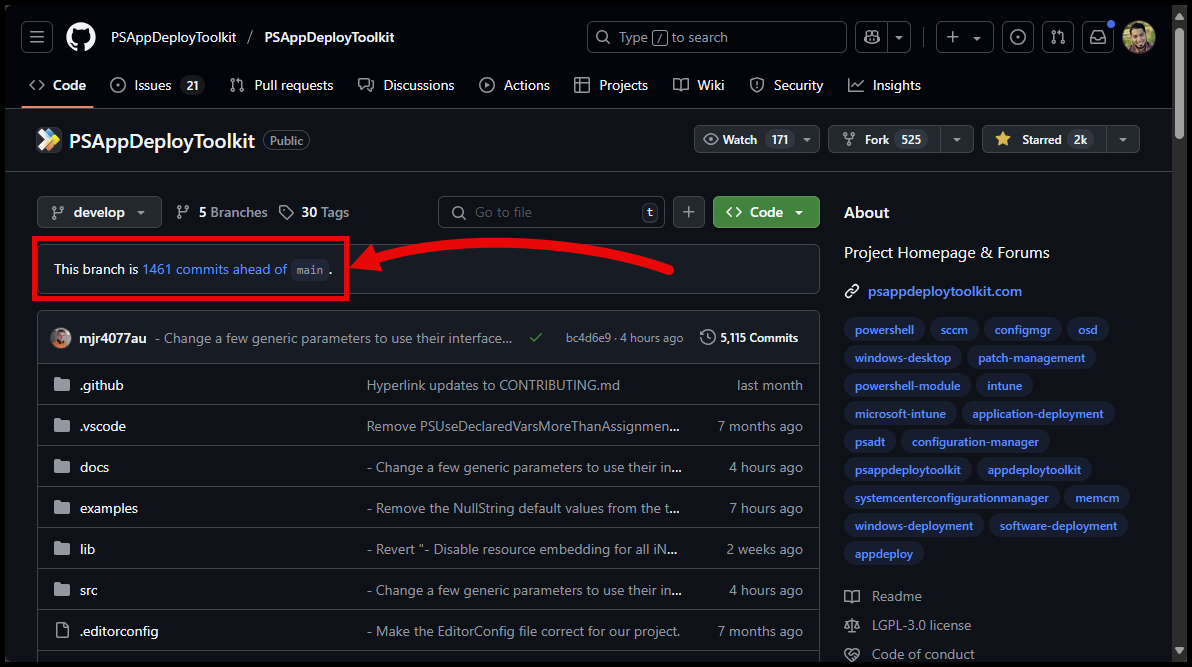Open the src folder
The width and height of the screenshot is (1192, 667).
(89, 590)
